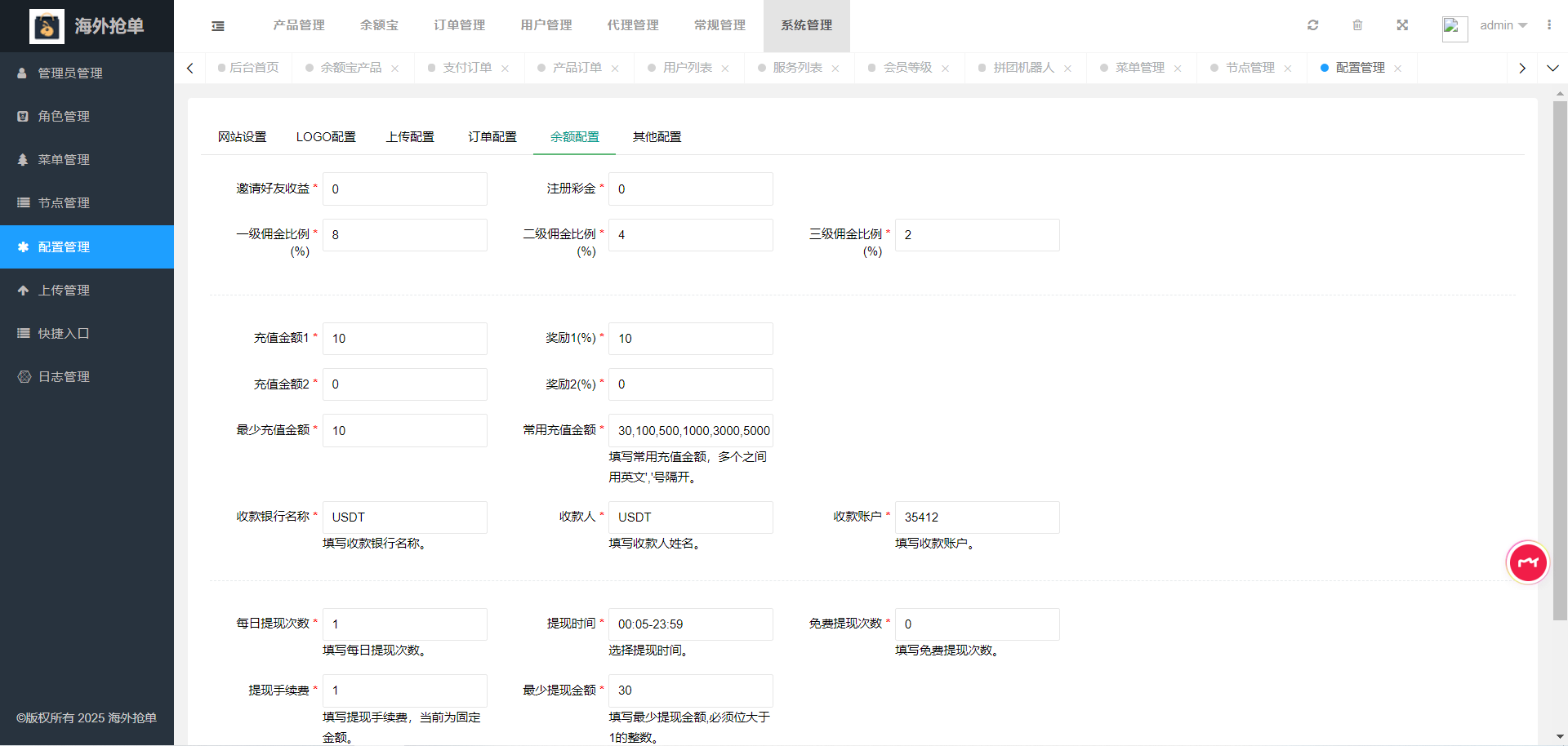Viewport: 1568px width, 746px height.
Task: Click the sidebar collapse hamburger icon
Action: (218, 26)
